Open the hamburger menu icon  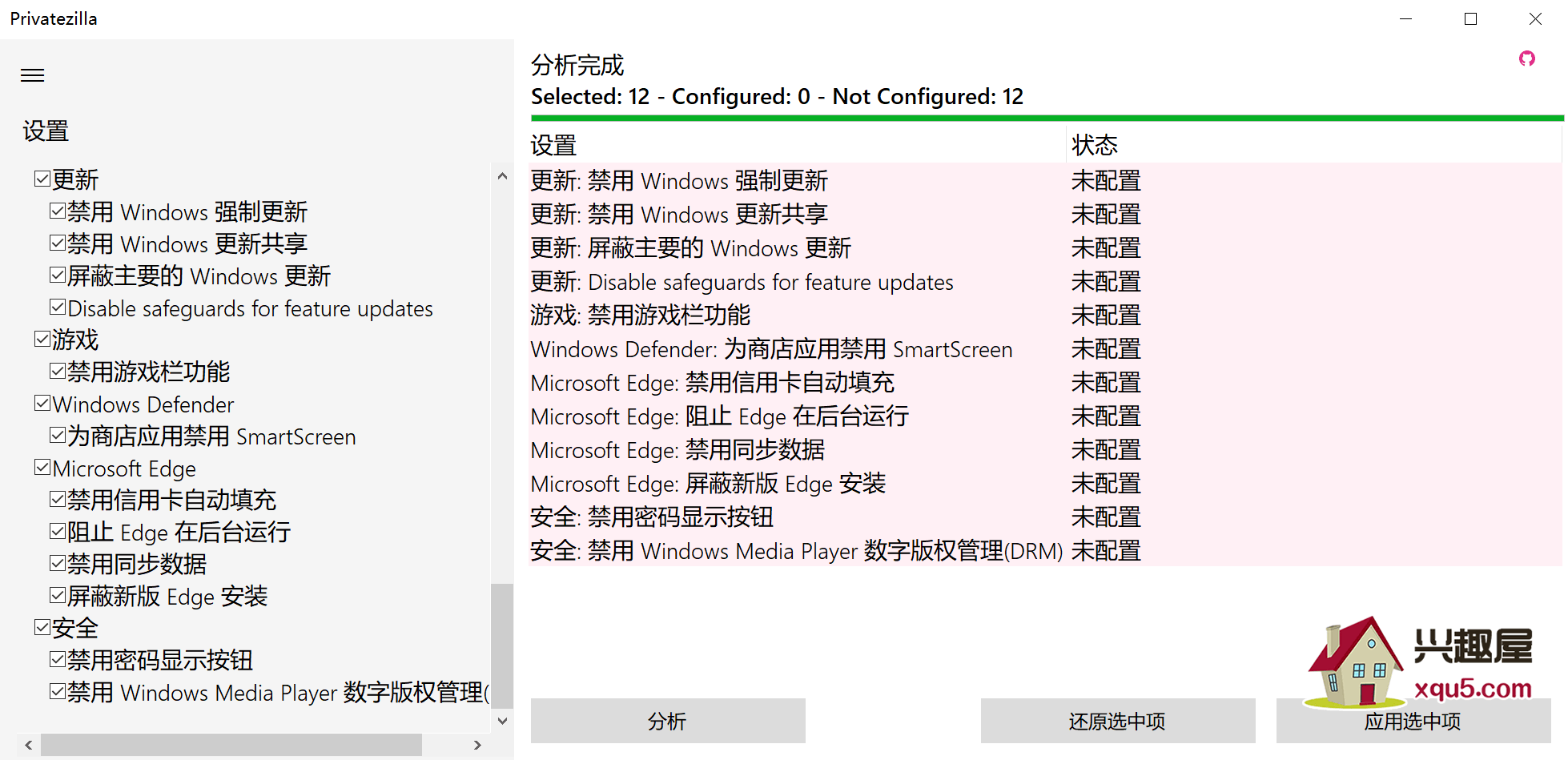32,75
